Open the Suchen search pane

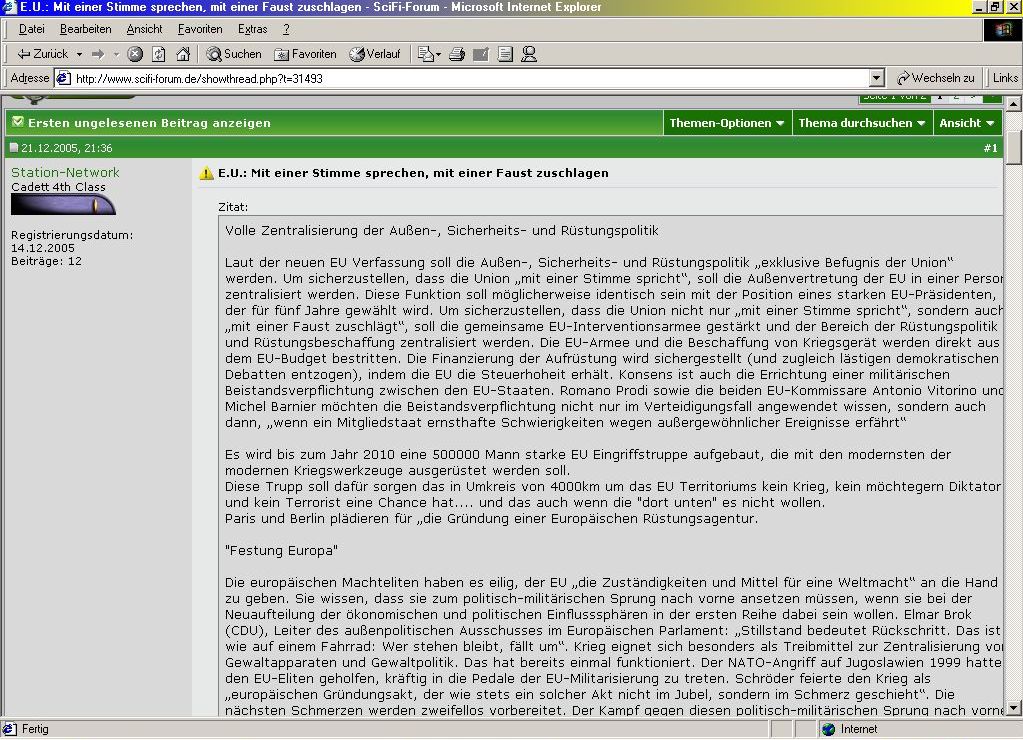pyautogui.click(x=234, y=54)
